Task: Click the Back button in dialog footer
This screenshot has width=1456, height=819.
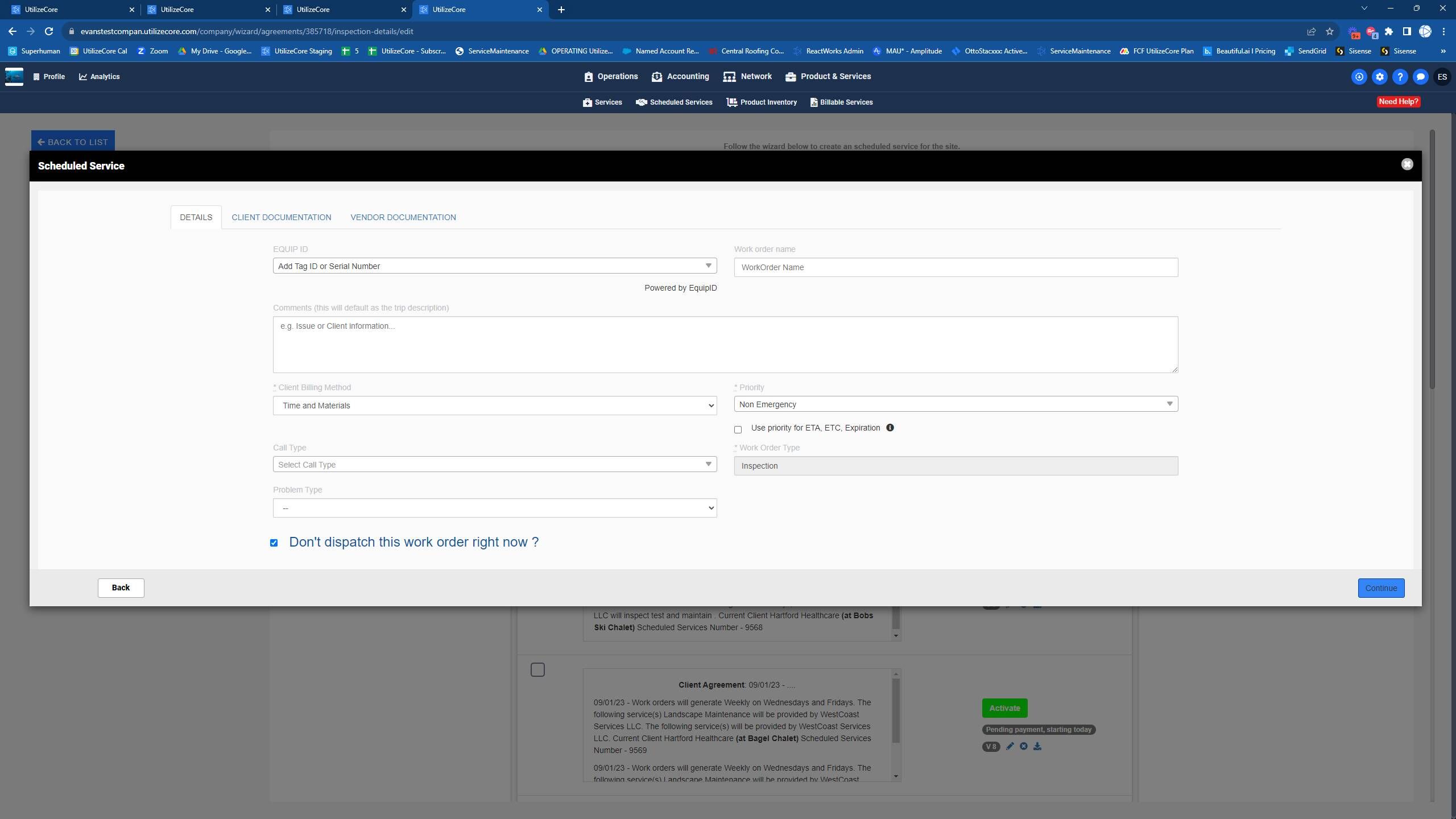Action: click(x=121, y=588)
